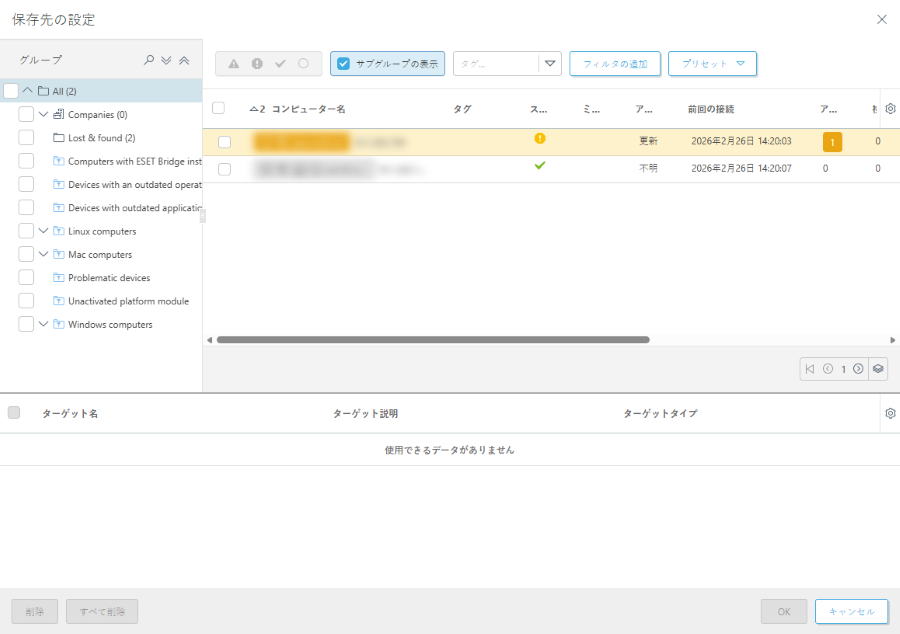Filter by error exclamation status icon
The image size is (900, 634).
257,64
